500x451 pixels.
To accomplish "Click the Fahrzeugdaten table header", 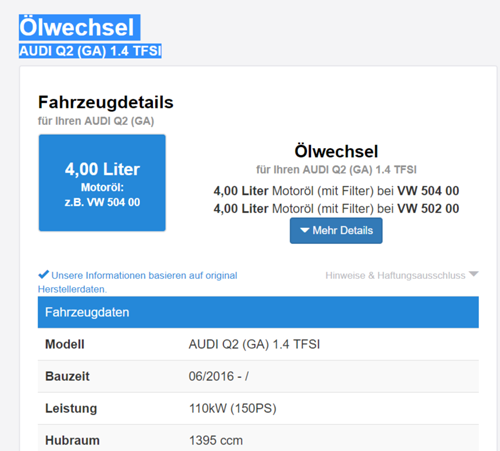I will click(x=258, y=312).
